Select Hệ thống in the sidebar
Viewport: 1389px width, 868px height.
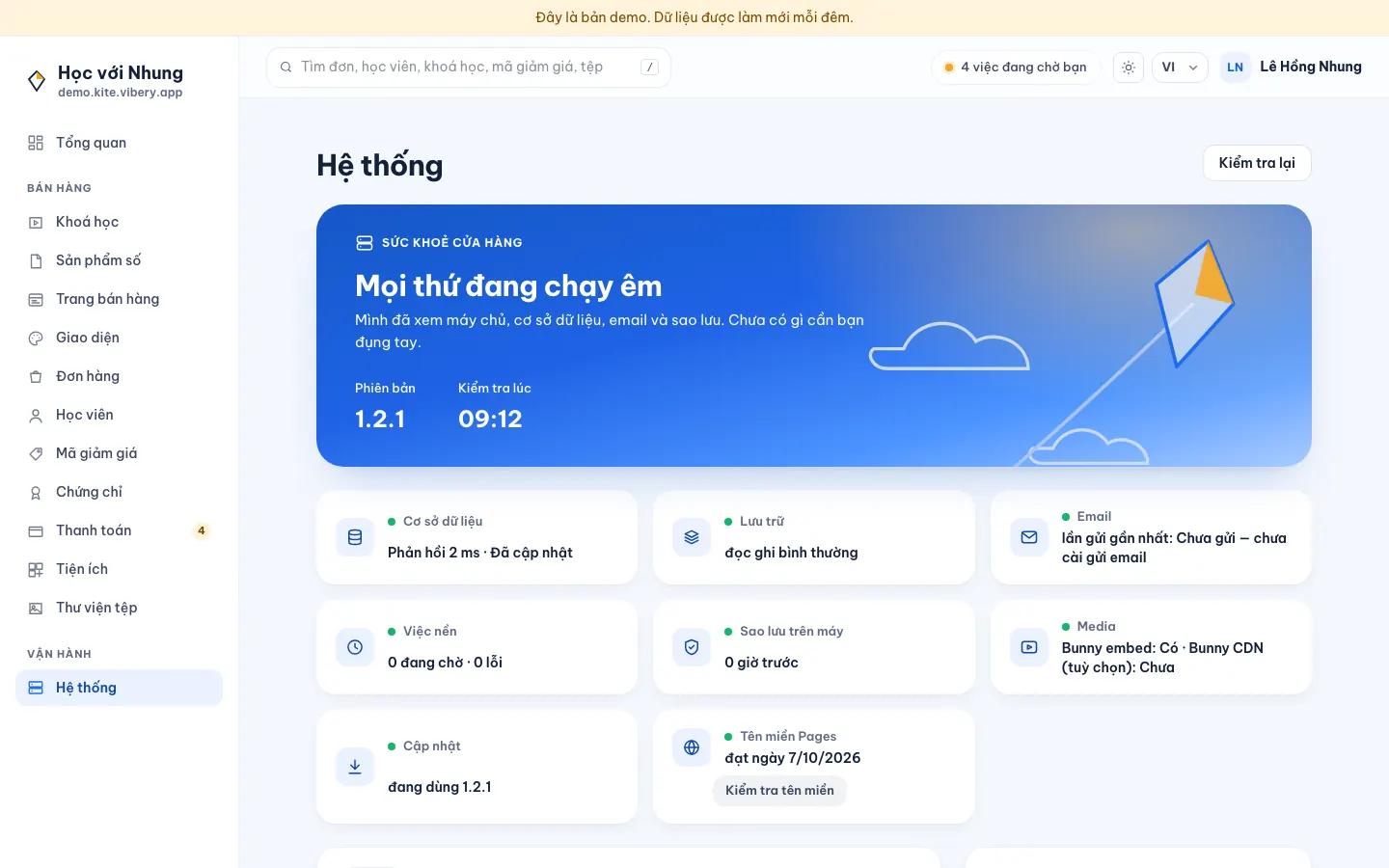point(120,688)
